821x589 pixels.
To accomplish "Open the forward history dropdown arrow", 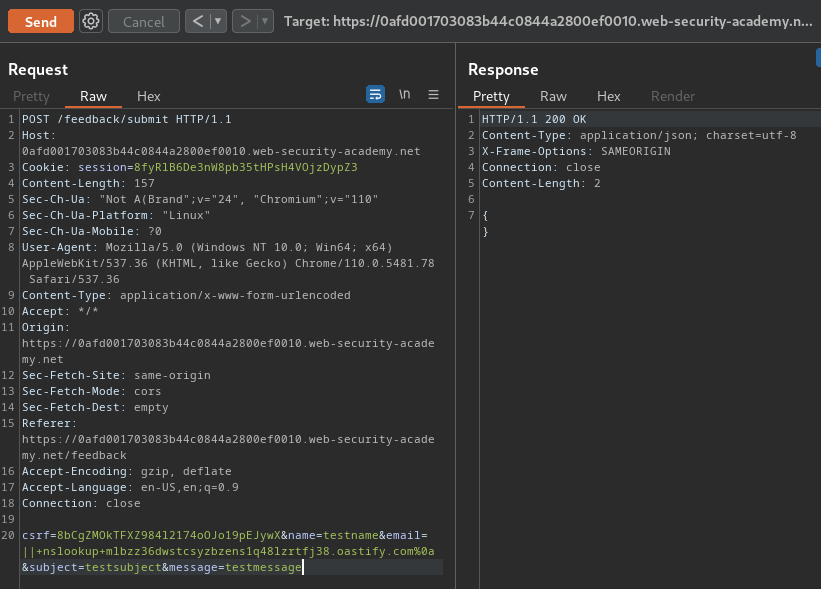I will click(x=265, y=21).
